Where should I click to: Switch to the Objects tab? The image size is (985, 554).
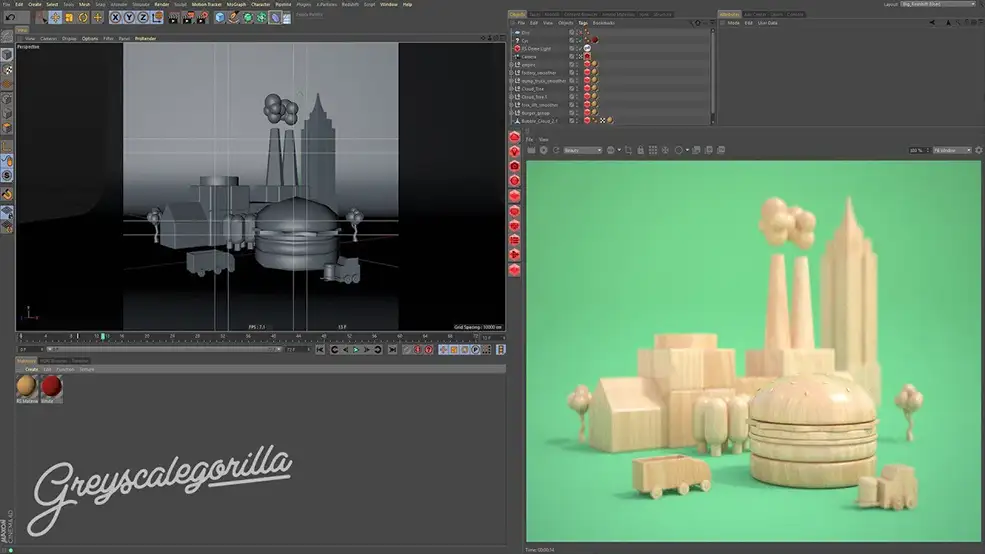pos(517,14)
